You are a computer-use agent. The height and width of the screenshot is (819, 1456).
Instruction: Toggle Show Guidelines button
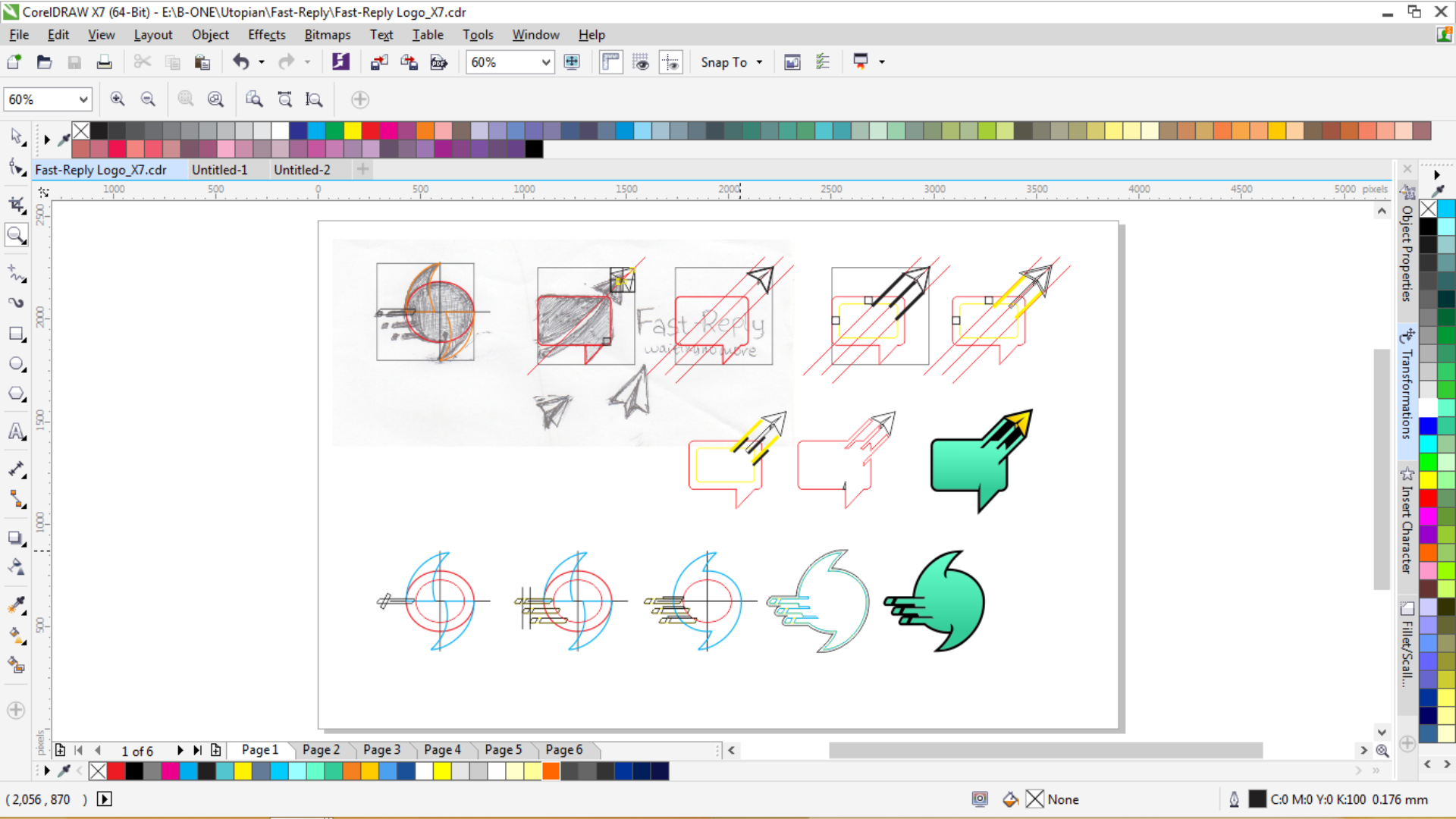671,62
